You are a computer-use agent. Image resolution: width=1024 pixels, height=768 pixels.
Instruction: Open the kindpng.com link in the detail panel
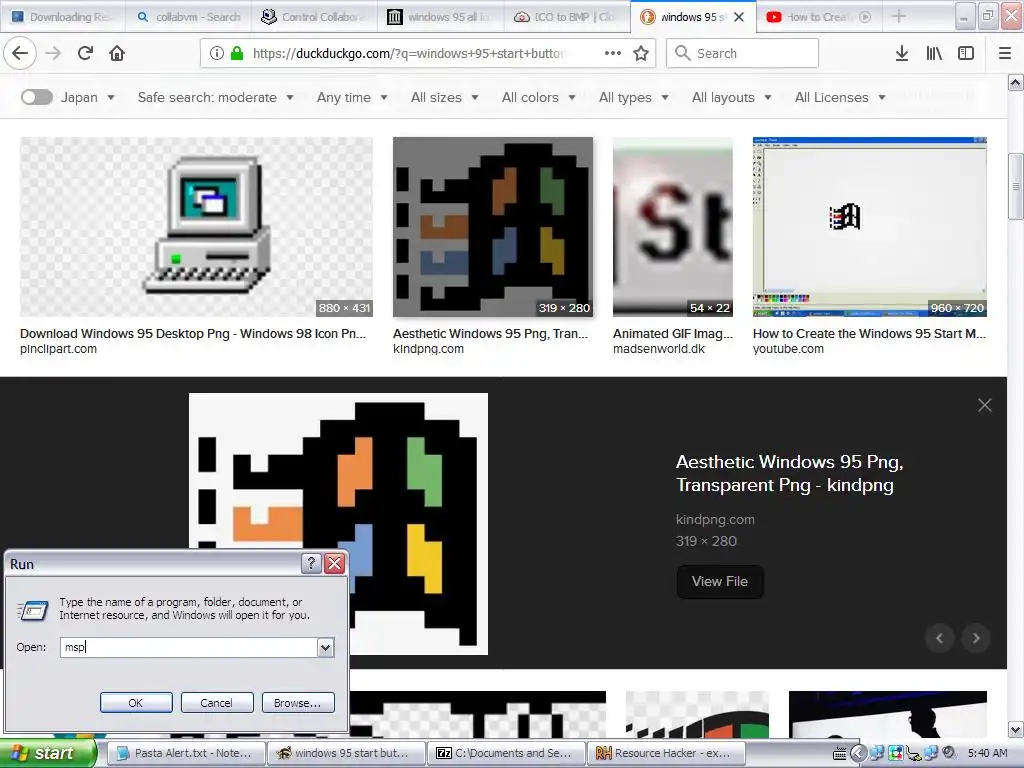point(715,519)
